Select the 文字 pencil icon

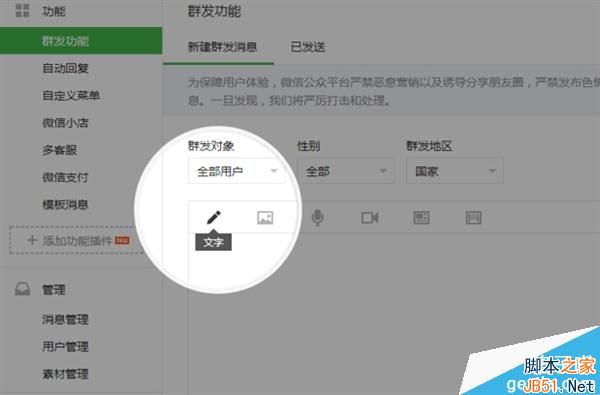(x=214, y=217)
